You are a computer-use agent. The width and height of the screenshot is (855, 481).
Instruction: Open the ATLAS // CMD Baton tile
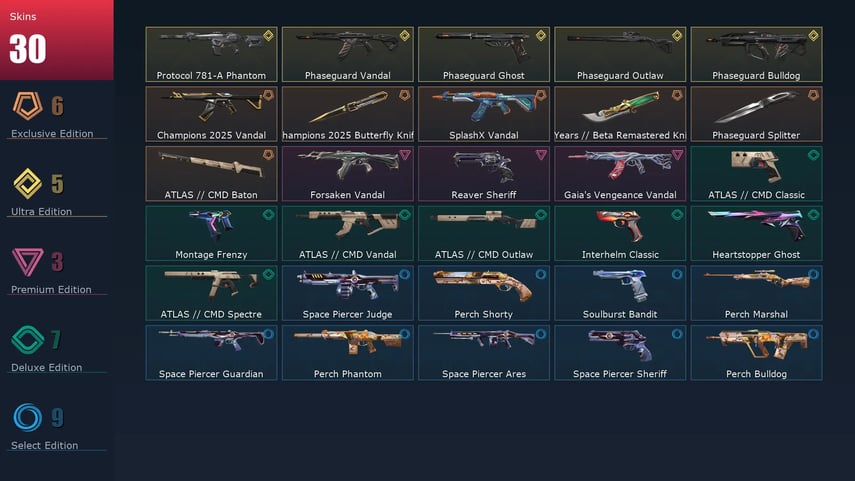point(212,174)
